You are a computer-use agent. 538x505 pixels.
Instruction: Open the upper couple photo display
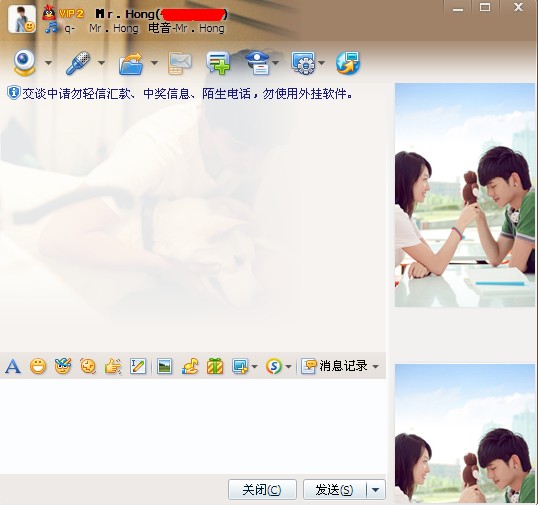tap(465, 195)
